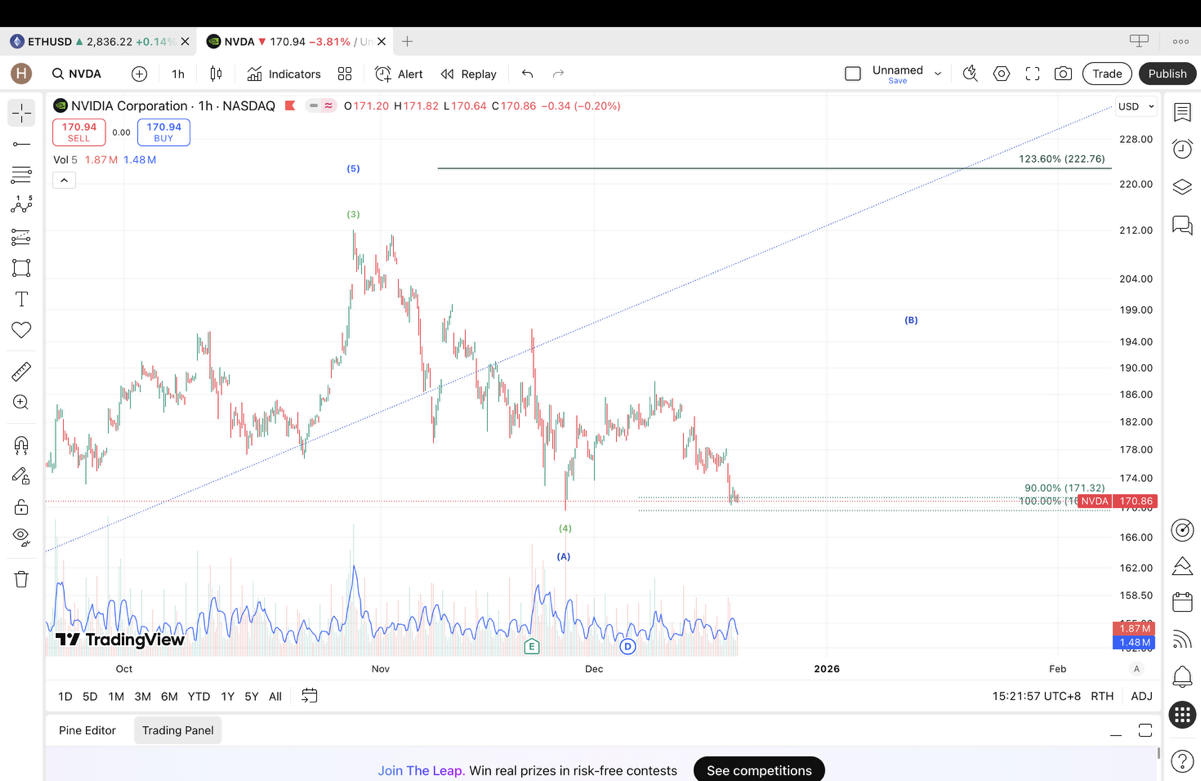Select the Ruler measure tool

pos(21,372)
